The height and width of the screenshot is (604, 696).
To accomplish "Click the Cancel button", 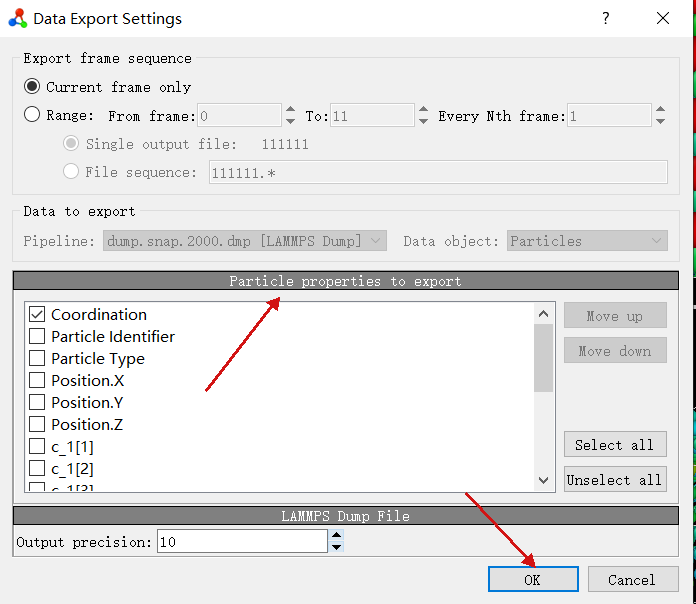I will (631, 579).
